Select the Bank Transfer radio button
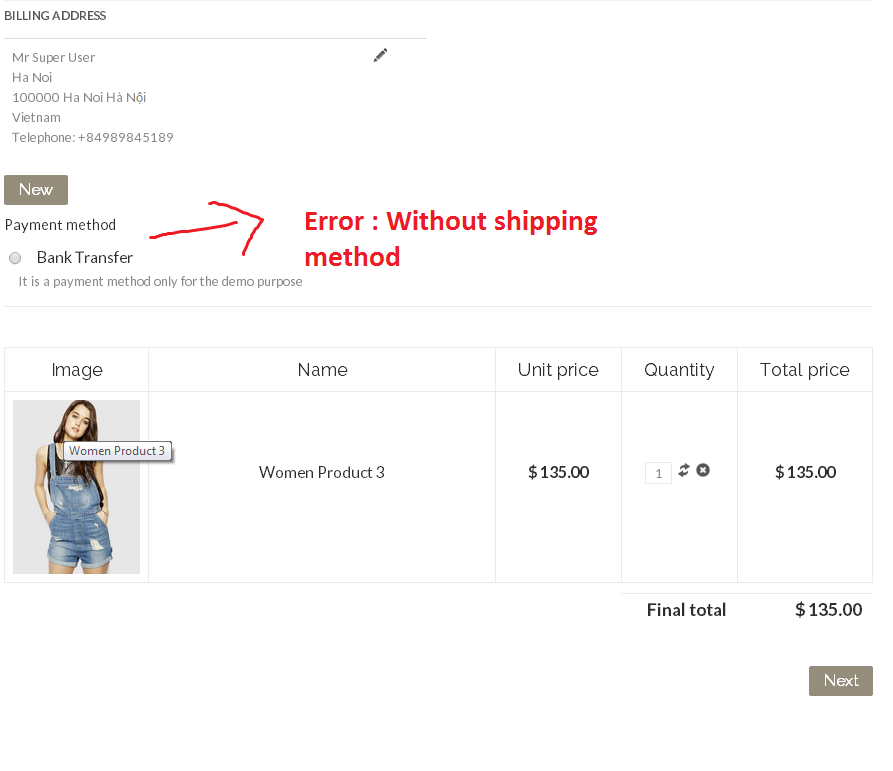The height and width of the screenshot is (771, 893). click(15, 258)
